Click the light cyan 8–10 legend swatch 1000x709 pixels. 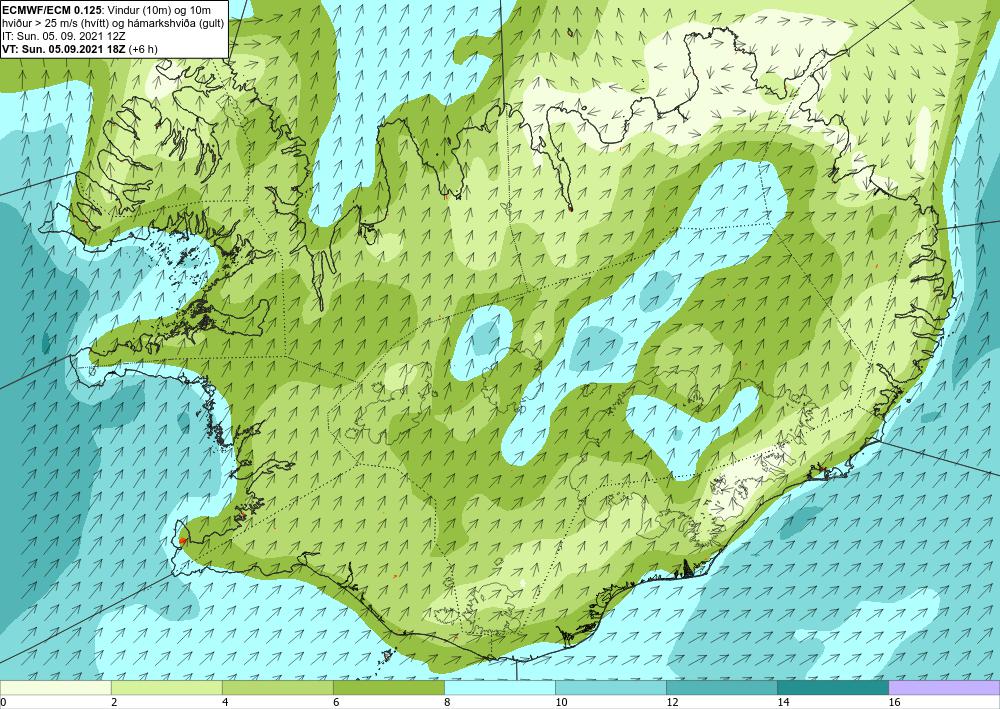pos(499,688)
